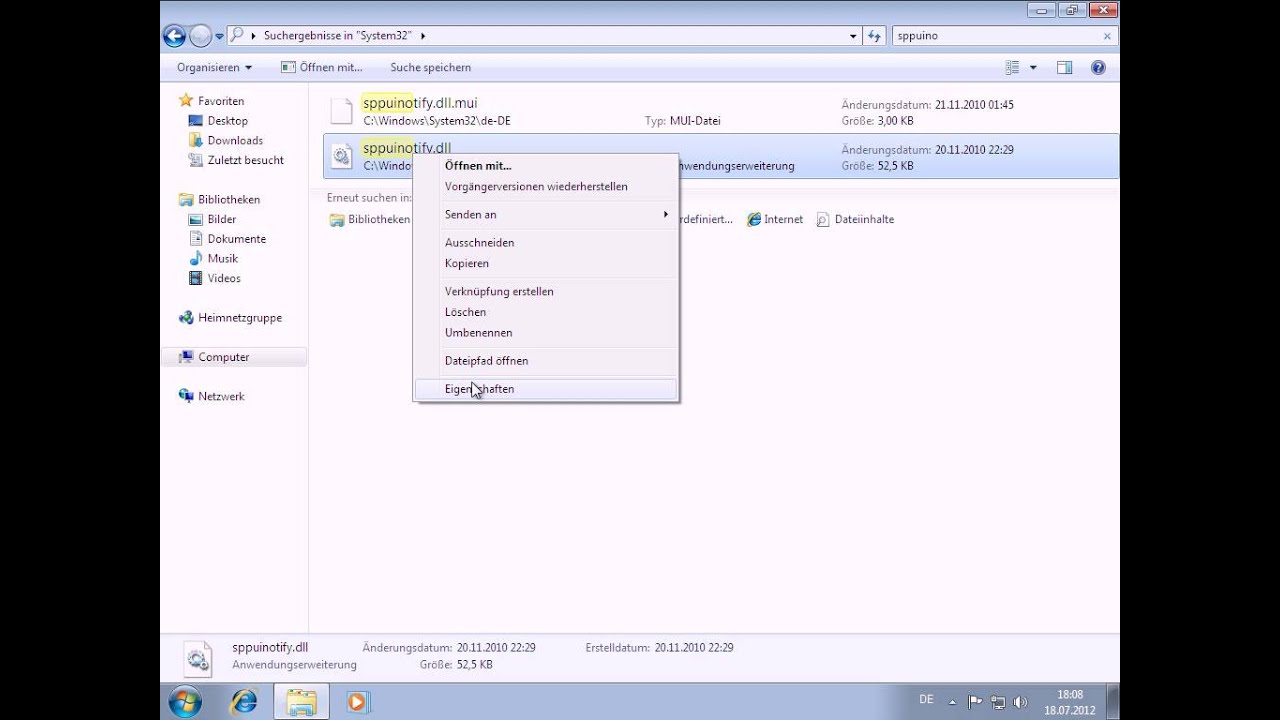Choose Ausschneiden in the context menu
Viewport: 1280px width, 720px height.
point(546,242)
